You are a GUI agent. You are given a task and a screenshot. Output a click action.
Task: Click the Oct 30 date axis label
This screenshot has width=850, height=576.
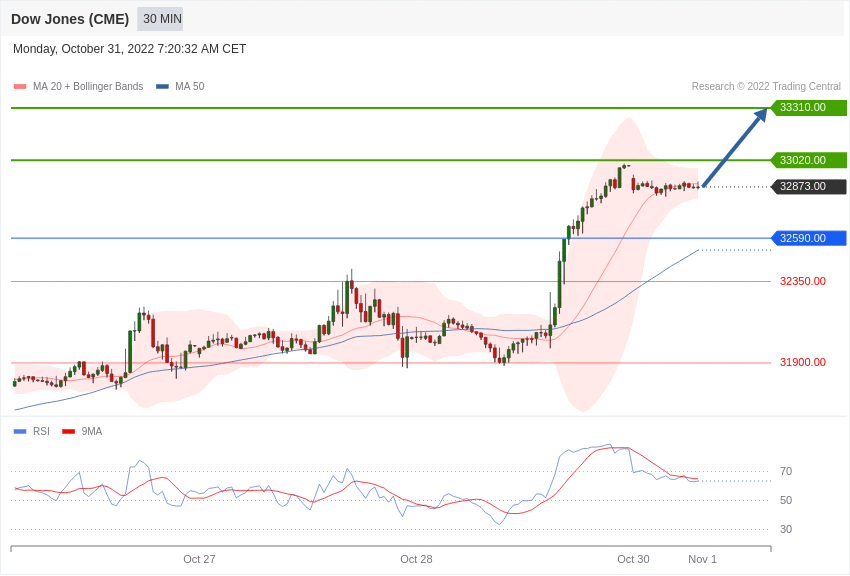coord(633,559)
